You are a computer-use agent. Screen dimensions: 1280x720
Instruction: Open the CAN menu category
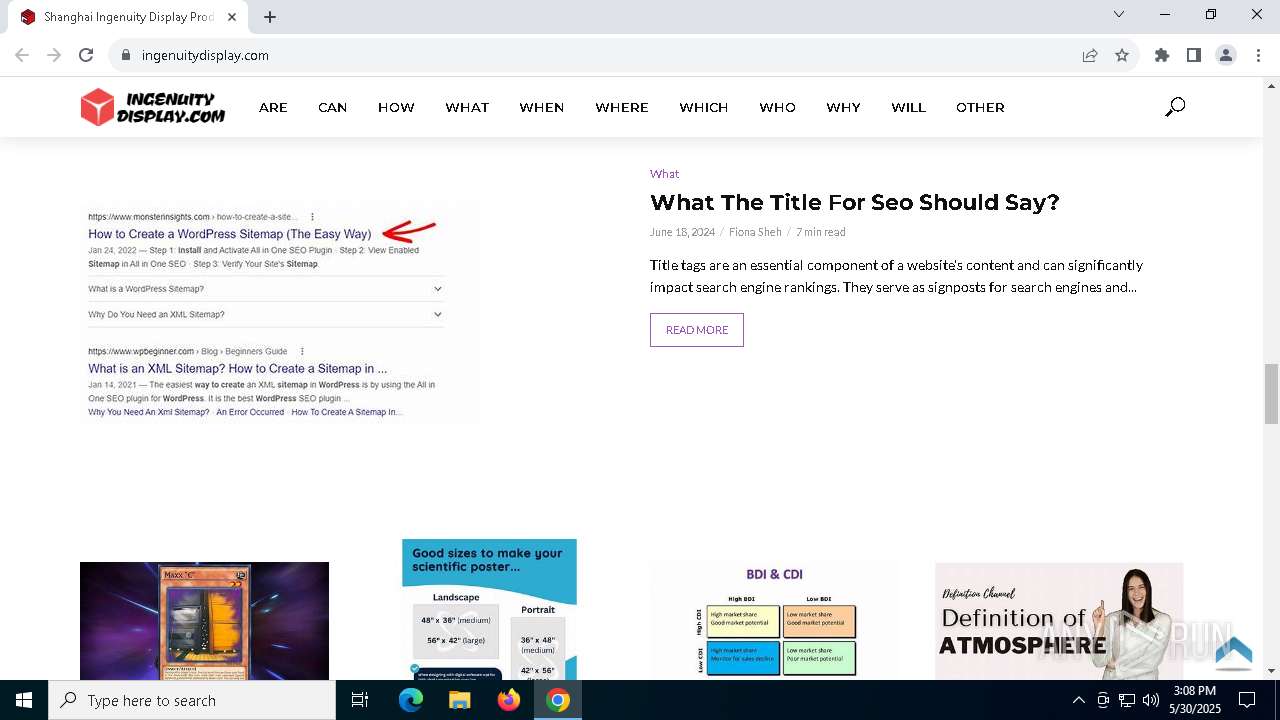click(333, 107)
